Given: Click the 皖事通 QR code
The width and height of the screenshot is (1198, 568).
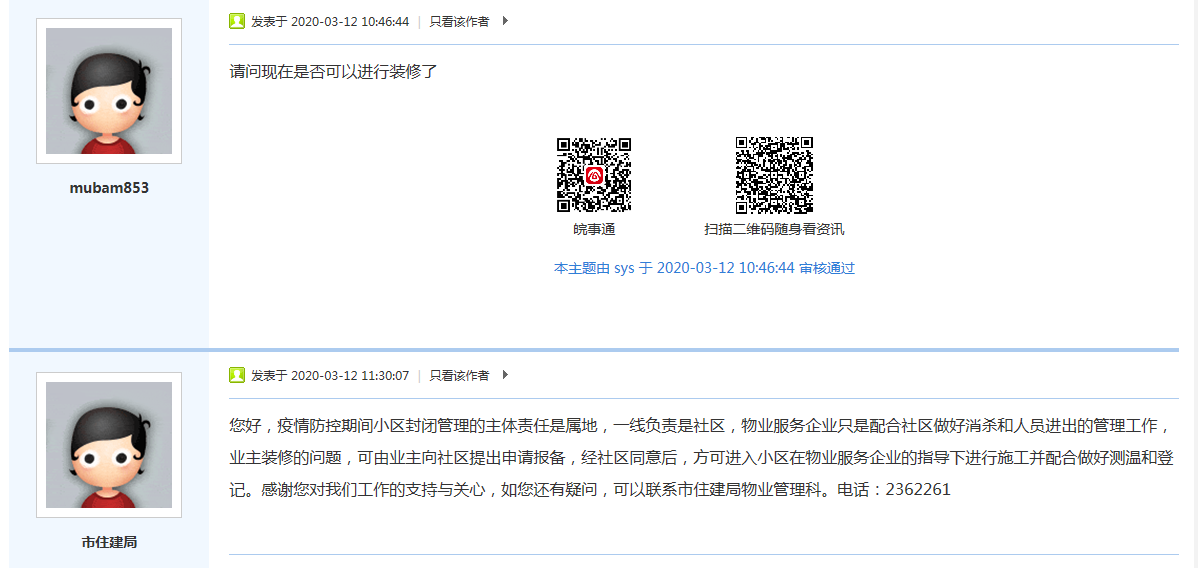Looking at the screenshot, I should coord(594,175).
